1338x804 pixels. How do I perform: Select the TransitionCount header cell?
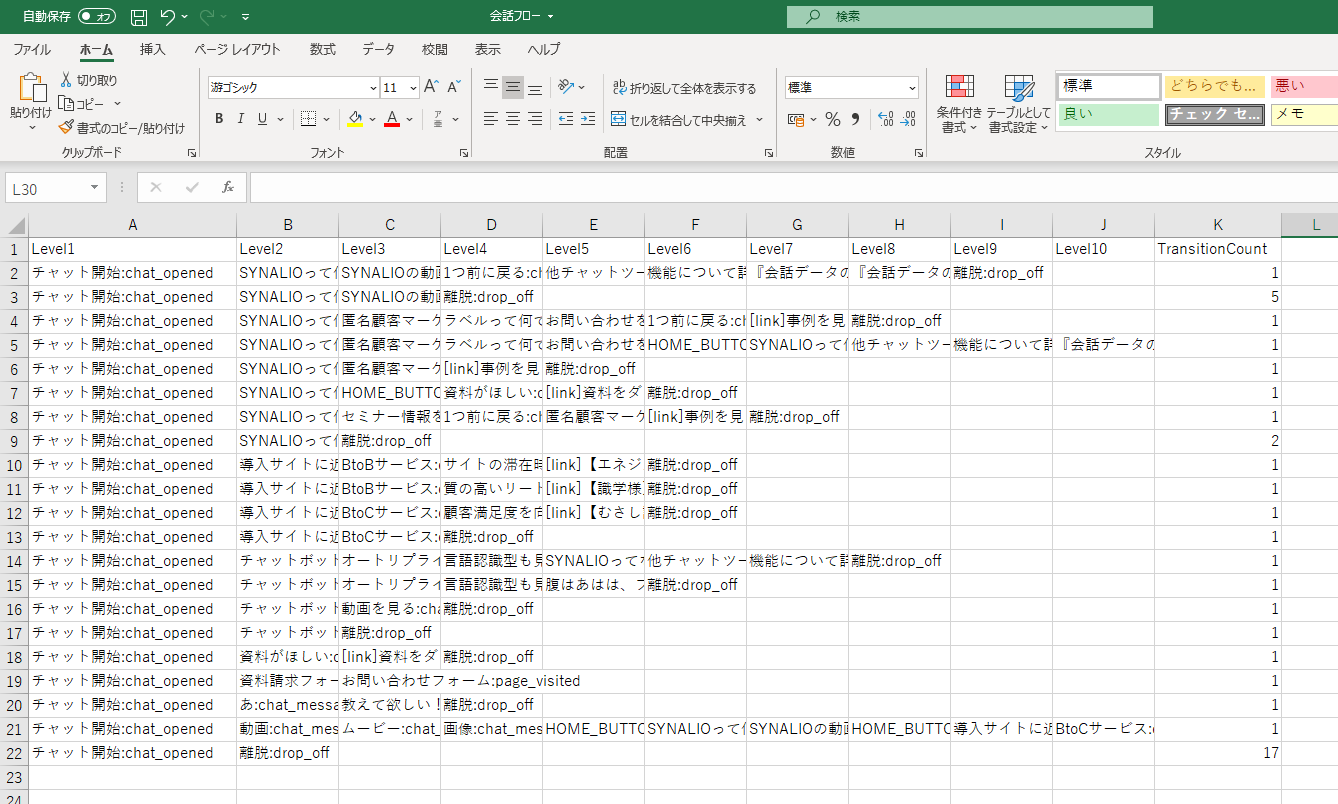(x=1217, y=249)
